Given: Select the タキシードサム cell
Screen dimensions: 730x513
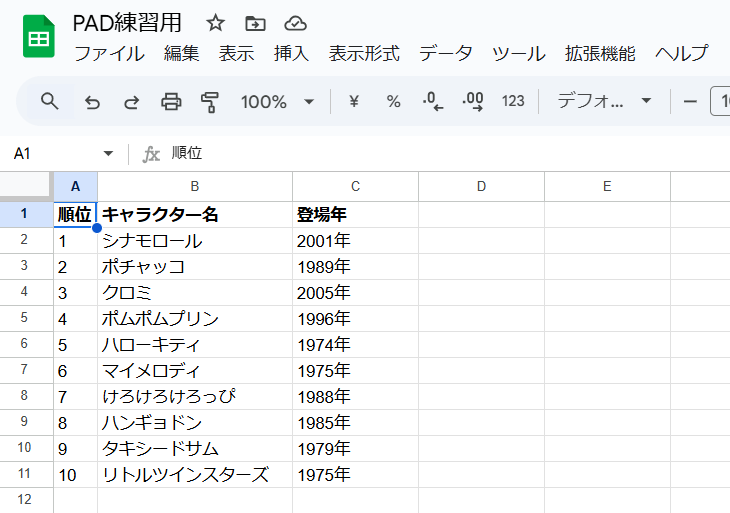Looking at the screenshot, I should click(195, 449).
